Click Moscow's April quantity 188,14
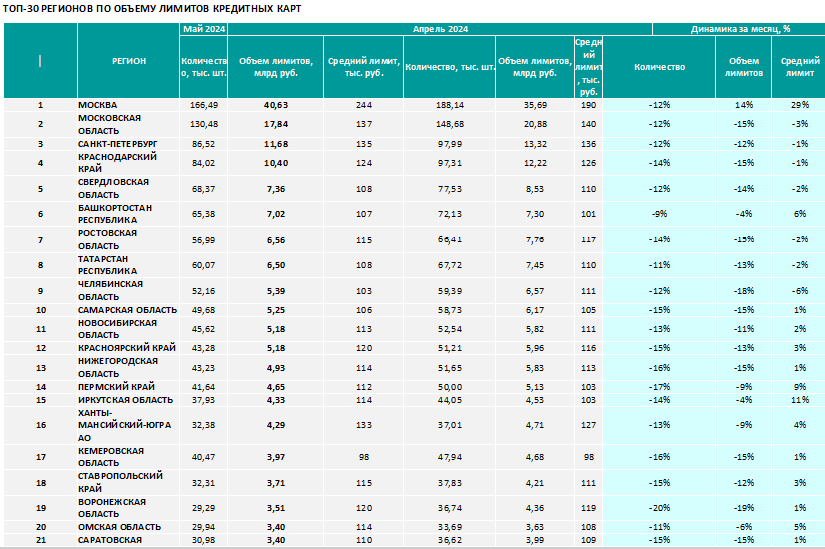The width and height of the screenshot is (825, 549). click(x=450, y=105)
